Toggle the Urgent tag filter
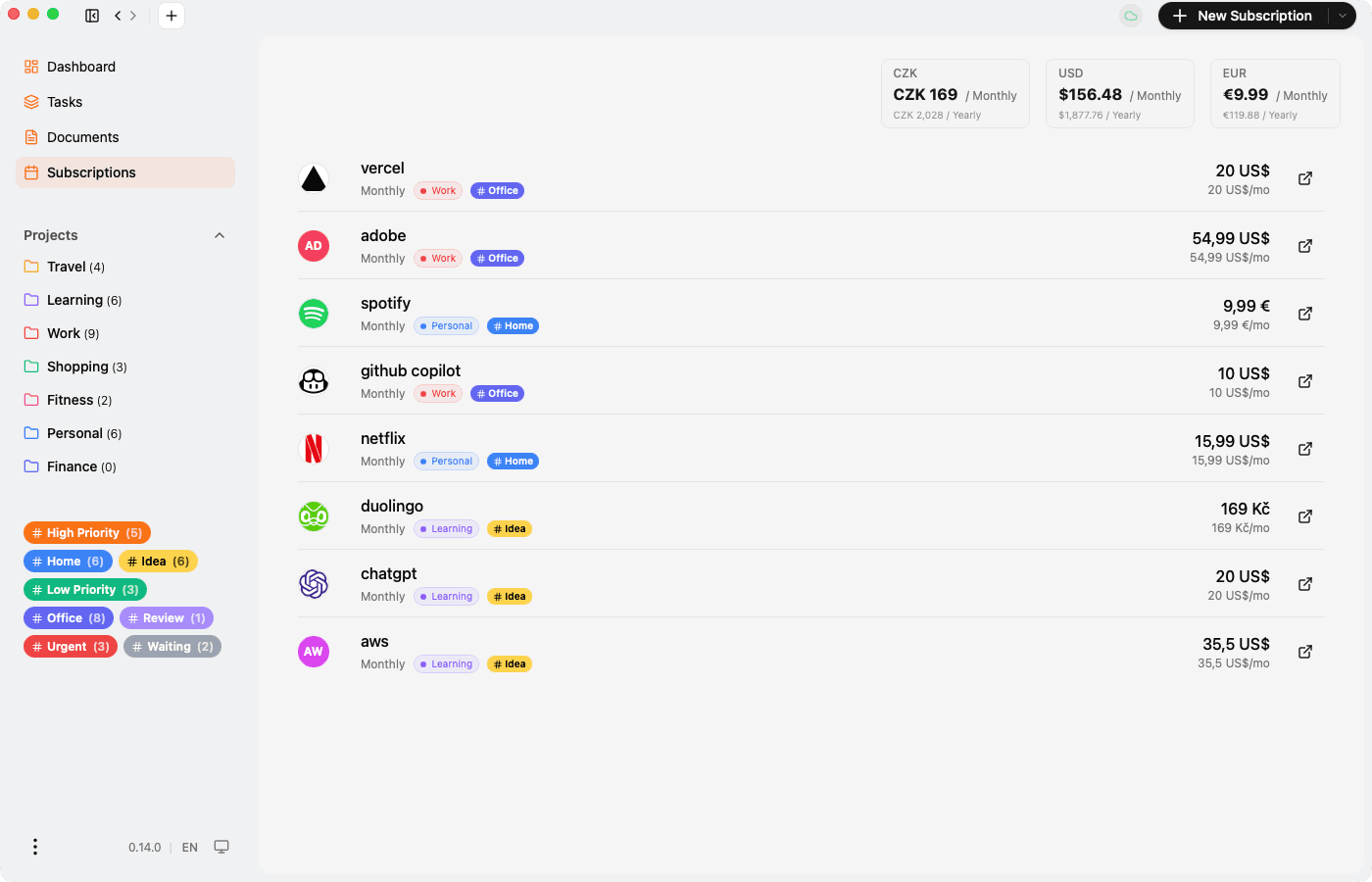This screenshot has height=882, width=1372. coord(70,646)
